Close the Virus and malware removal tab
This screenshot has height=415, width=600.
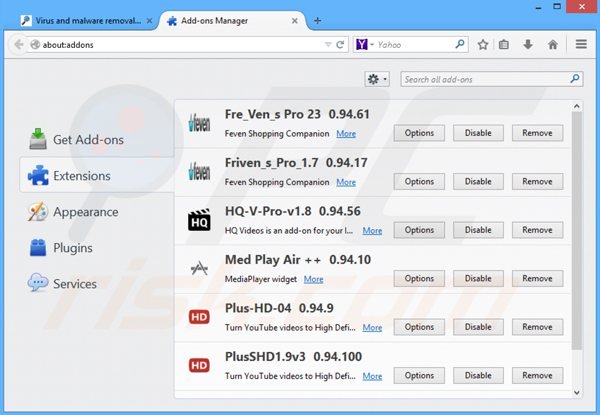point(149,21)
